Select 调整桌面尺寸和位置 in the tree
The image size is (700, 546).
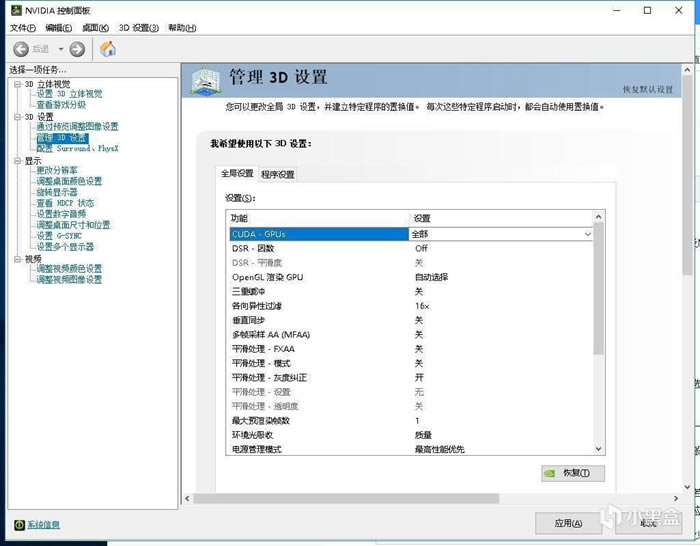click(73, 225)
